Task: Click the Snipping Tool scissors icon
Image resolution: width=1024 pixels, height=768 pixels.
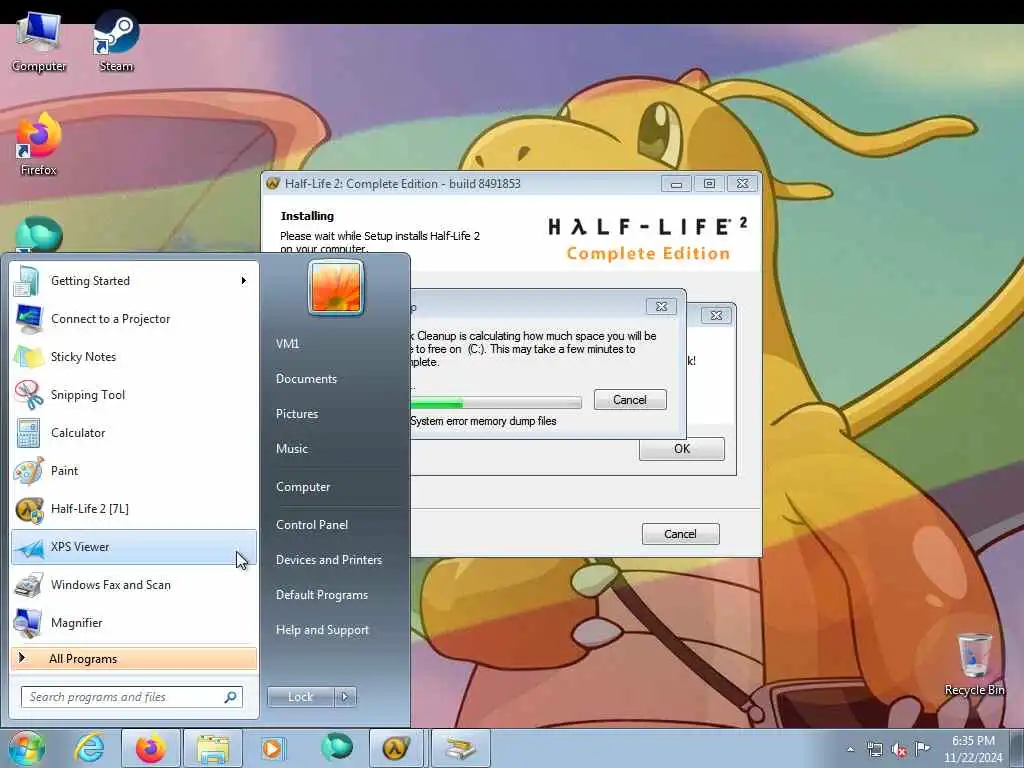Action: [29, 395]
